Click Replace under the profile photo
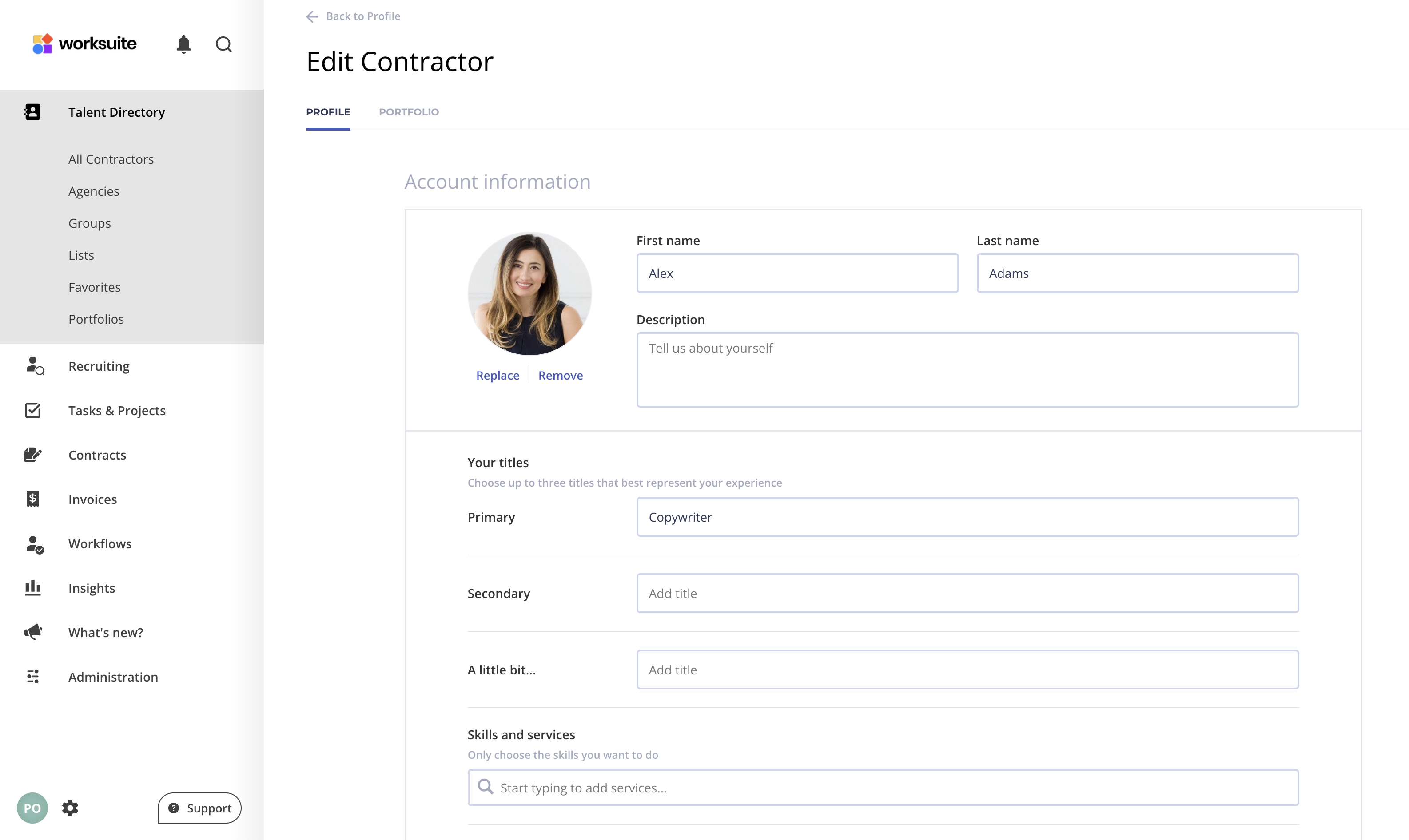The width and height of the screenshot is (1409, 840). (x=497, y=375)
